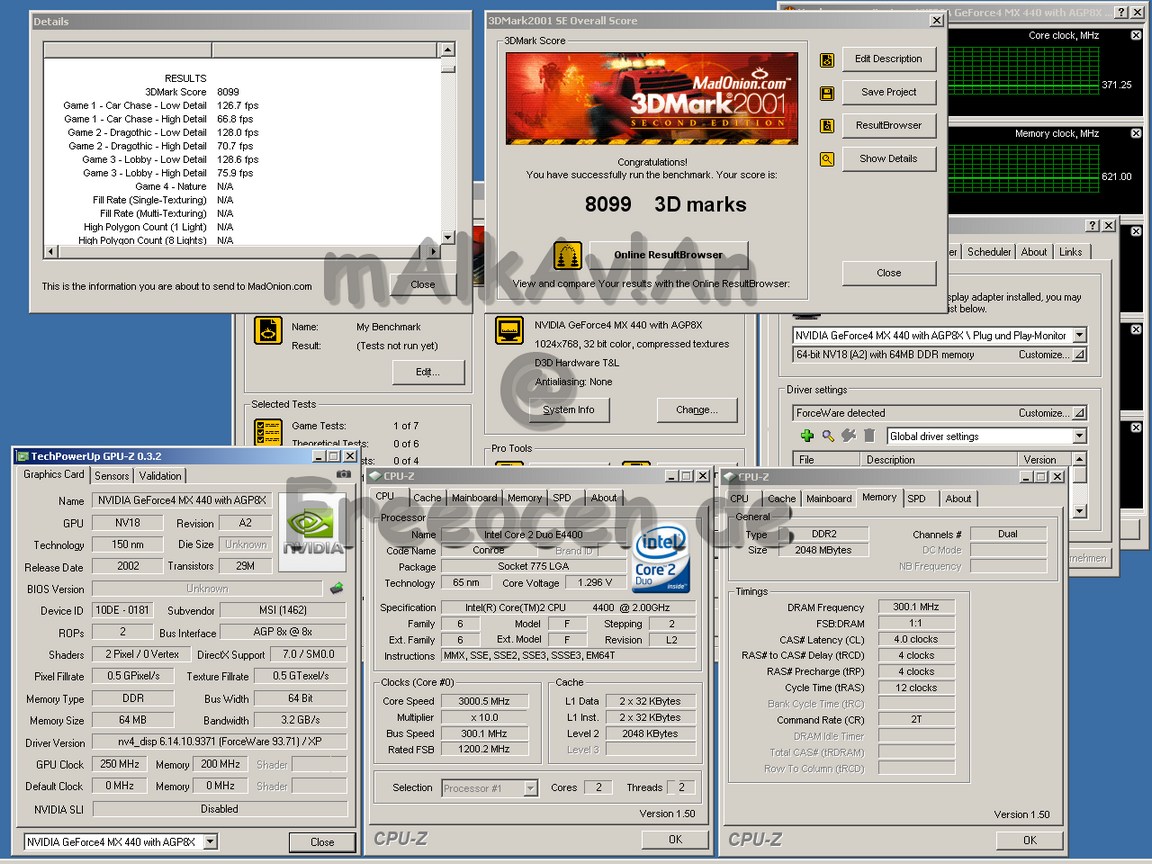Click the Core Speed value 3000.5 MHz

[x=484, y=701]
